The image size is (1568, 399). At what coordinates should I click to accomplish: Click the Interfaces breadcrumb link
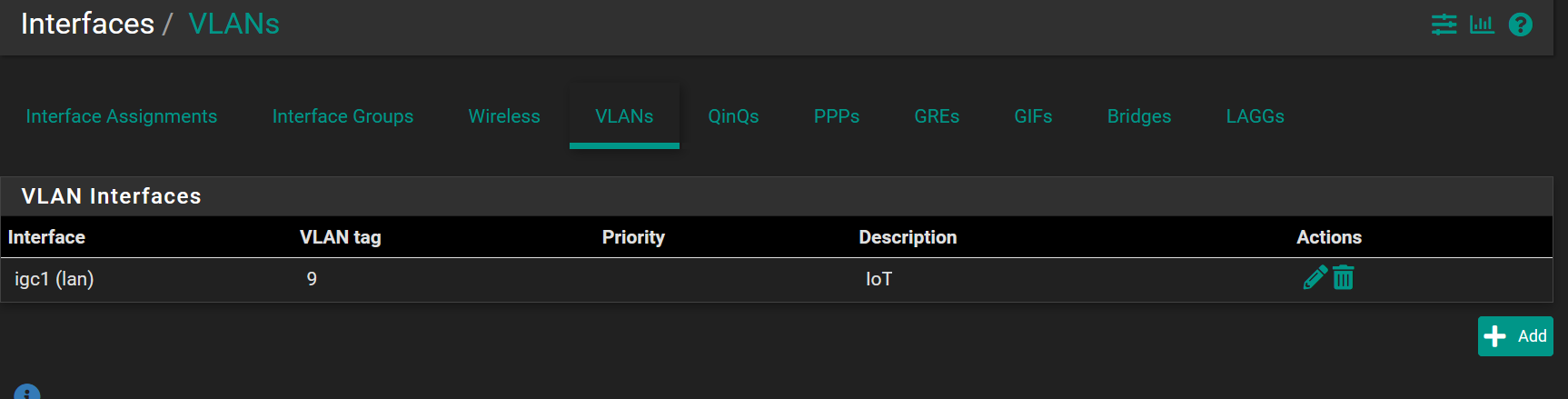(x=87, y=24)
